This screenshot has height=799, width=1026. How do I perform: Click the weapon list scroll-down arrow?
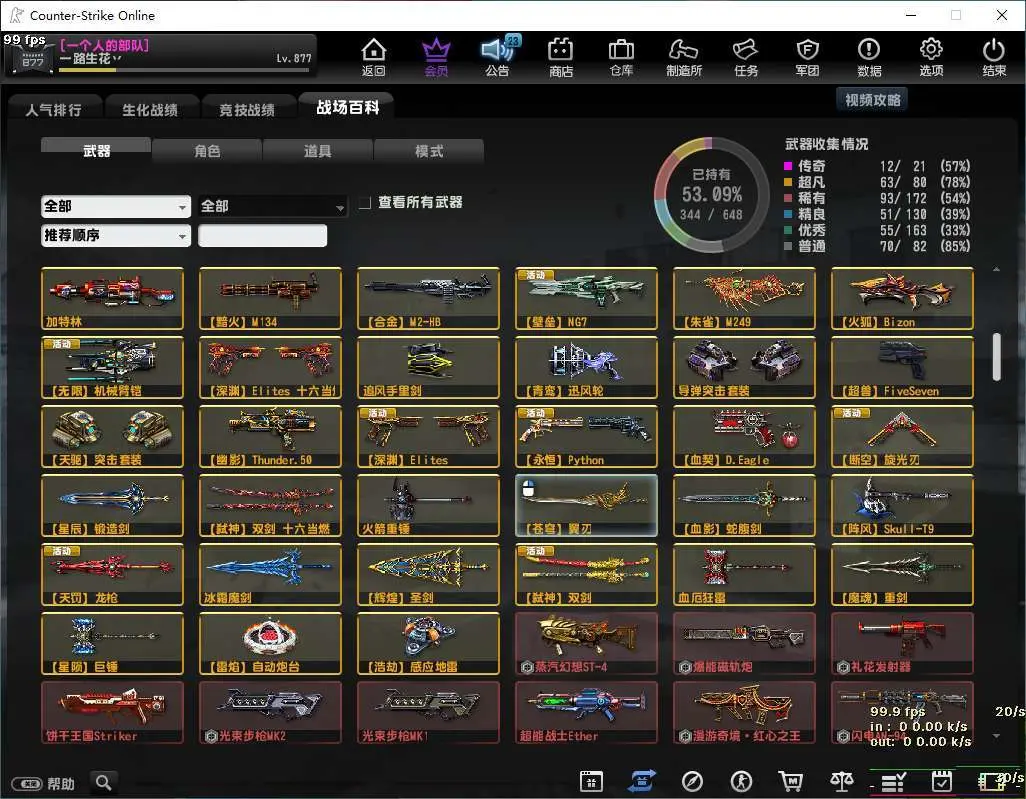coord(996,736)
